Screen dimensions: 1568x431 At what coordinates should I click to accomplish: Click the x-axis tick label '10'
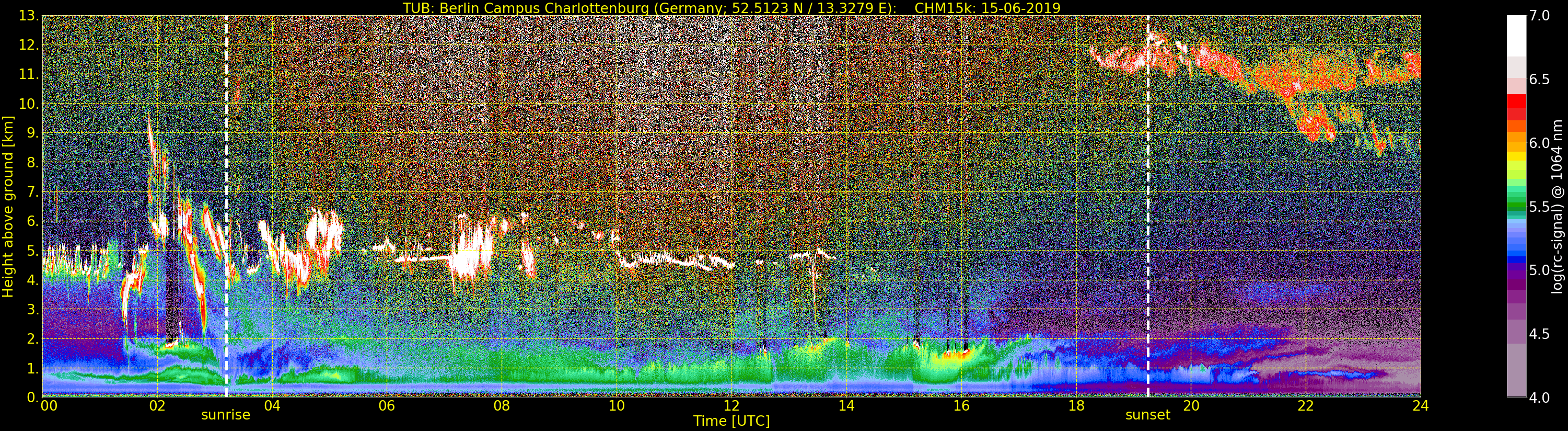tap(617, 405)
